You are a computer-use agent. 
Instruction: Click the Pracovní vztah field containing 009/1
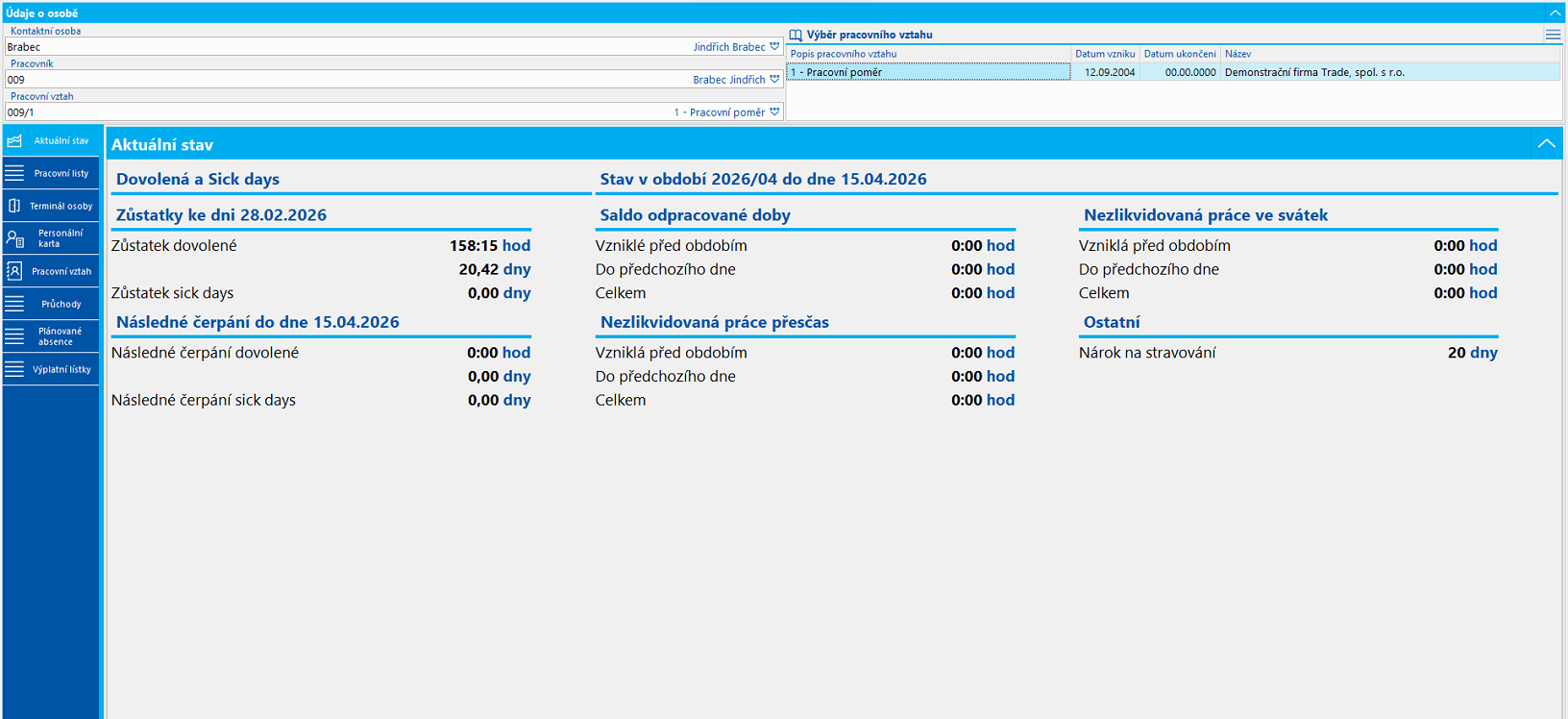(394, 112)
